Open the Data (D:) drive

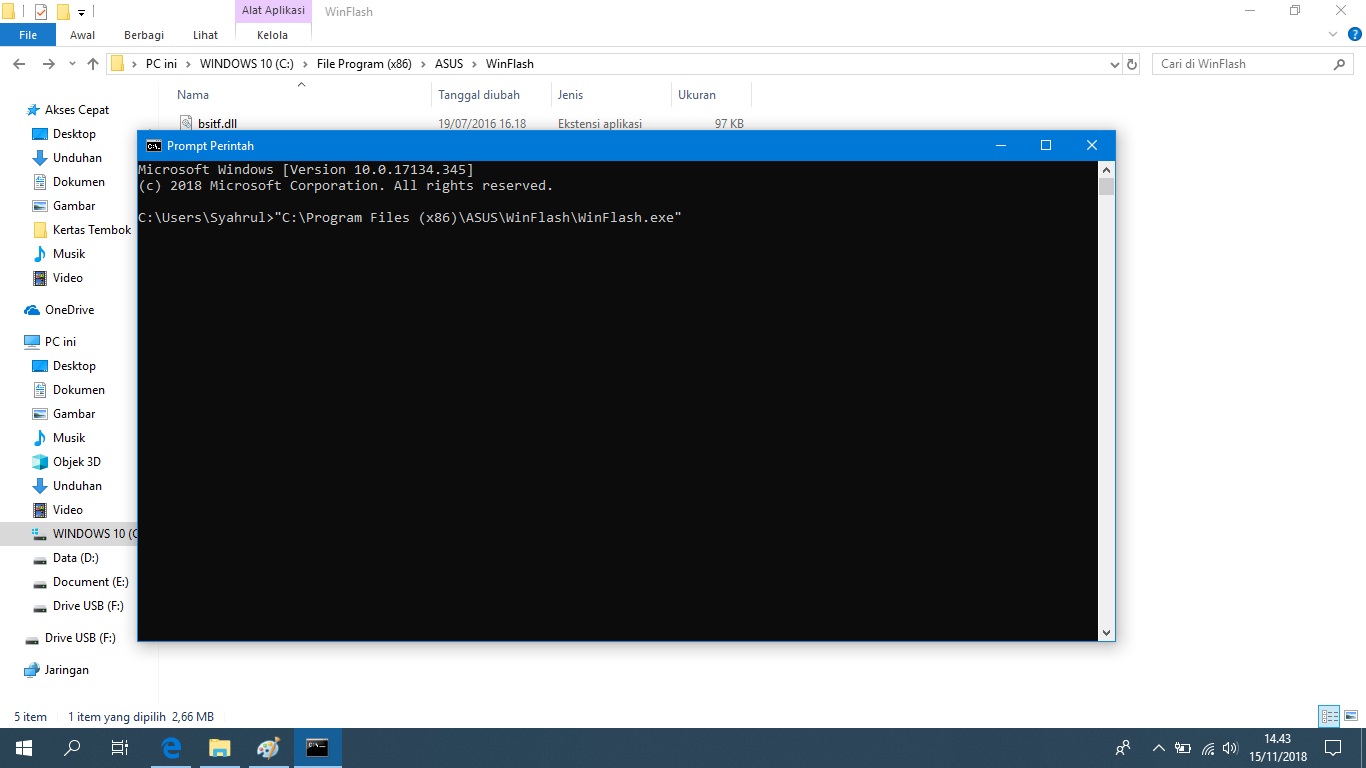pos(76,558)
